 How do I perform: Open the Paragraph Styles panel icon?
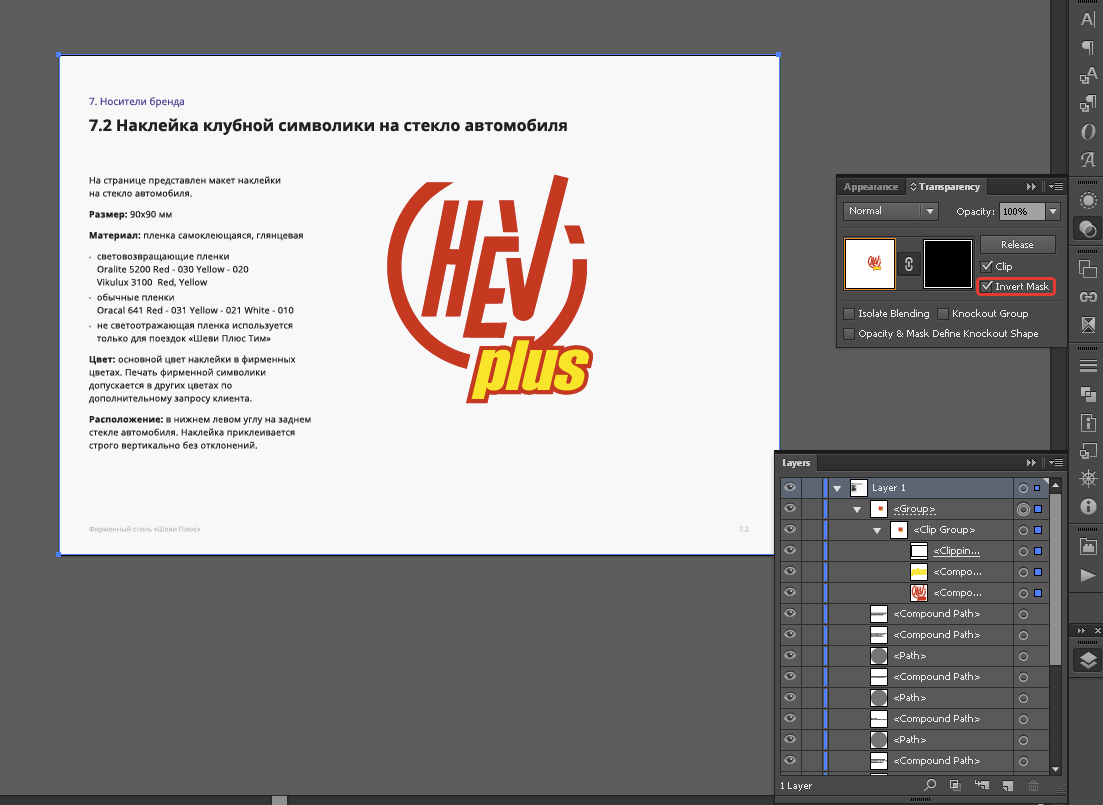coord(1088,104)
